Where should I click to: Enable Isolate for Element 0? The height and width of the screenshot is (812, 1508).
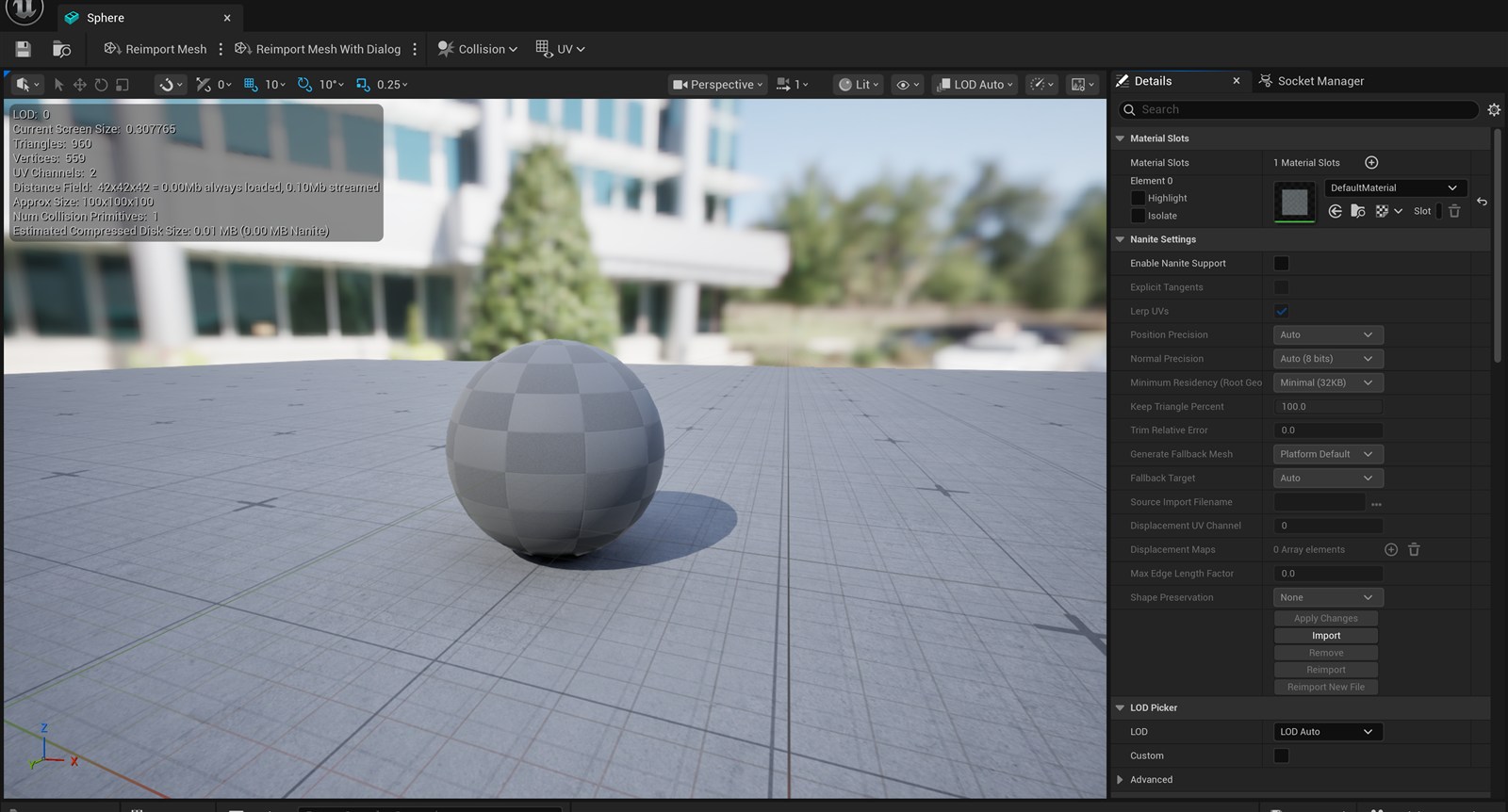coord(1138,216)
